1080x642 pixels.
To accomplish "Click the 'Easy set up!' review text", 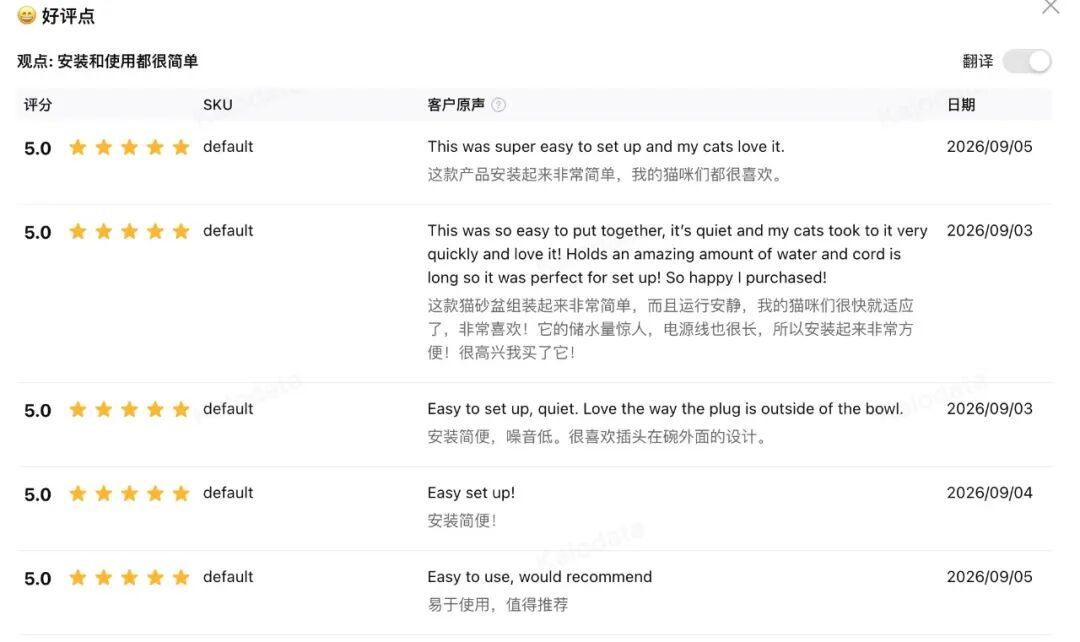I will click(x=471, y=493).
